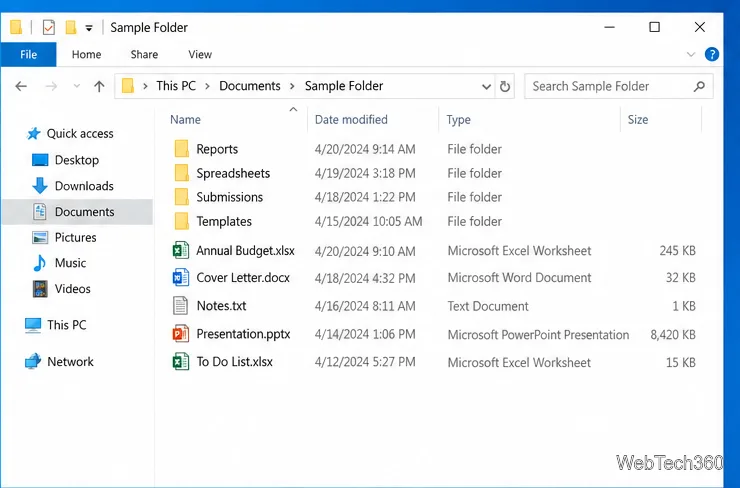Expand the ribbon with the chevron
This screenshot has height=488, width=740.
coord(691,54)
